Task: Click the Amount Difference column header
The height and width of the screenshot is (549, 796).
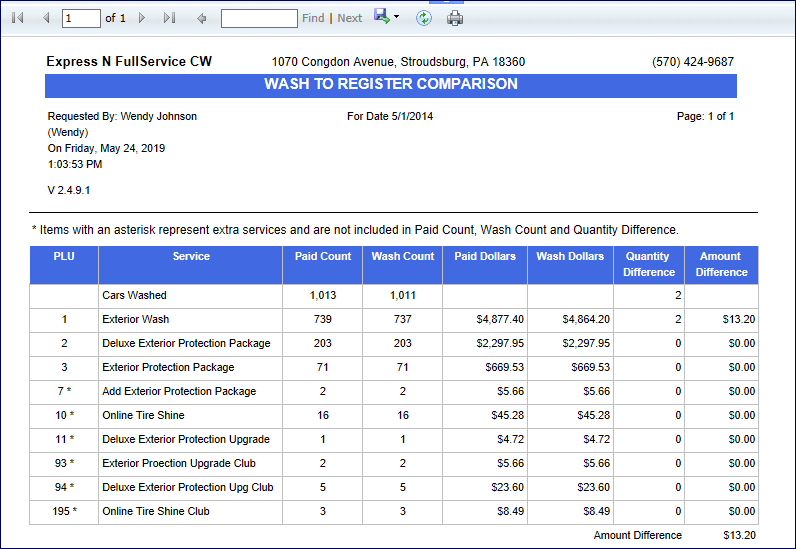Action: (721, 264)
